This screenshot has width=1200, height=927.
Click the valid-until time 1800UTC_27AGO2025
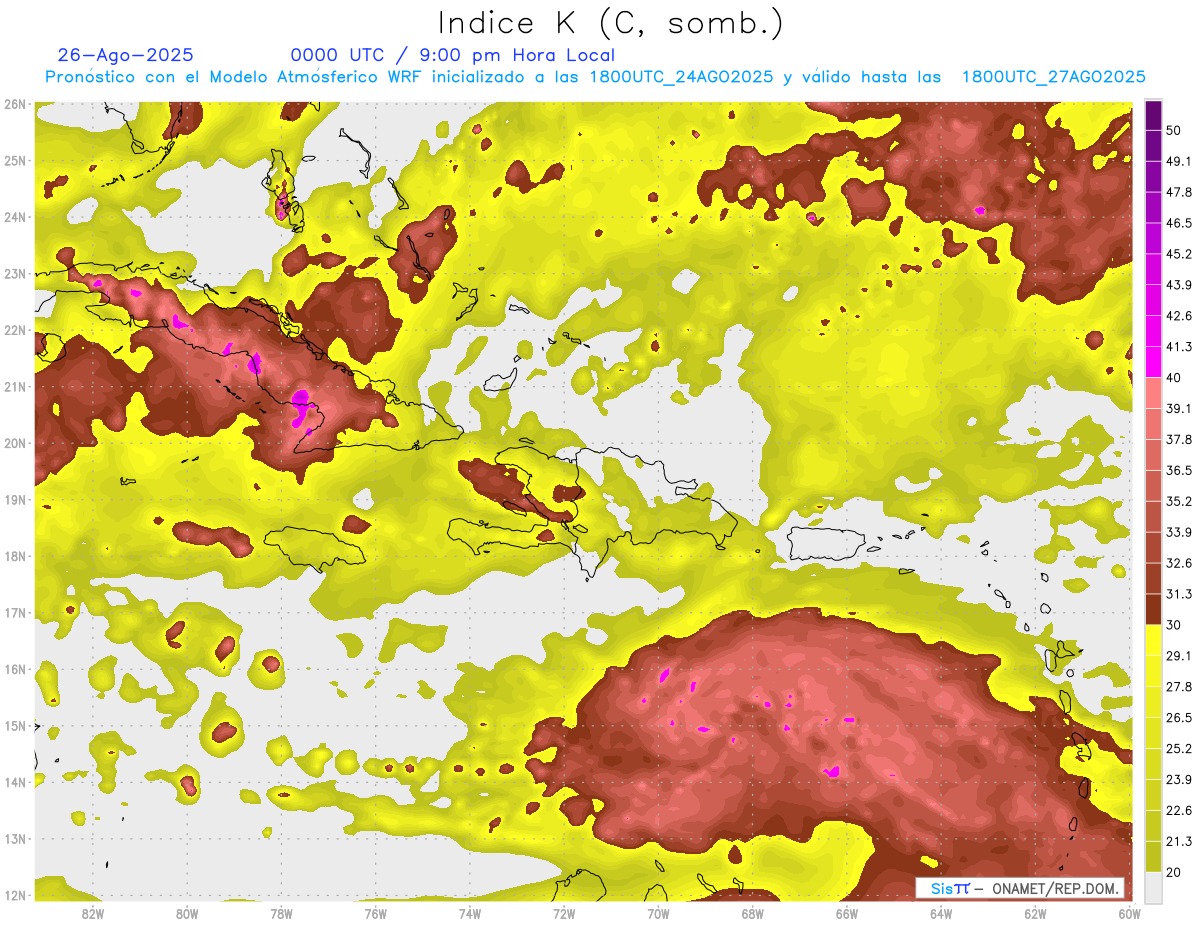tap(1053, 77)
